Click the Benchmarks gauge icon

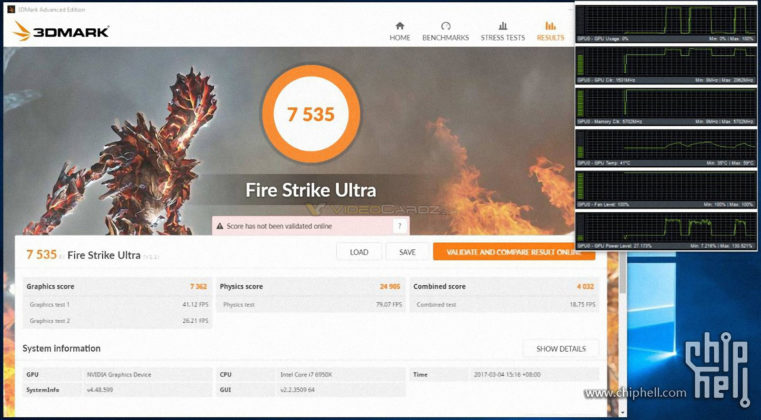click(445, 25)
